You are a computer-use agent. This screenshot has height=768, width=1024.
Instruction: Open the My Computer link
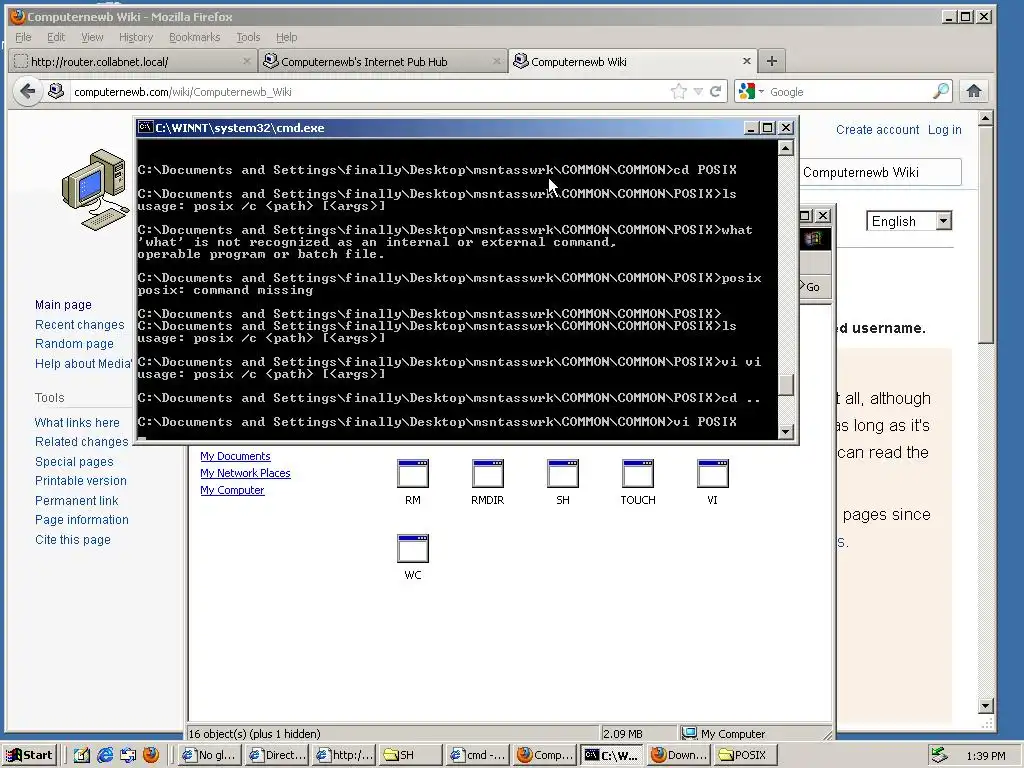click(232, 490)
